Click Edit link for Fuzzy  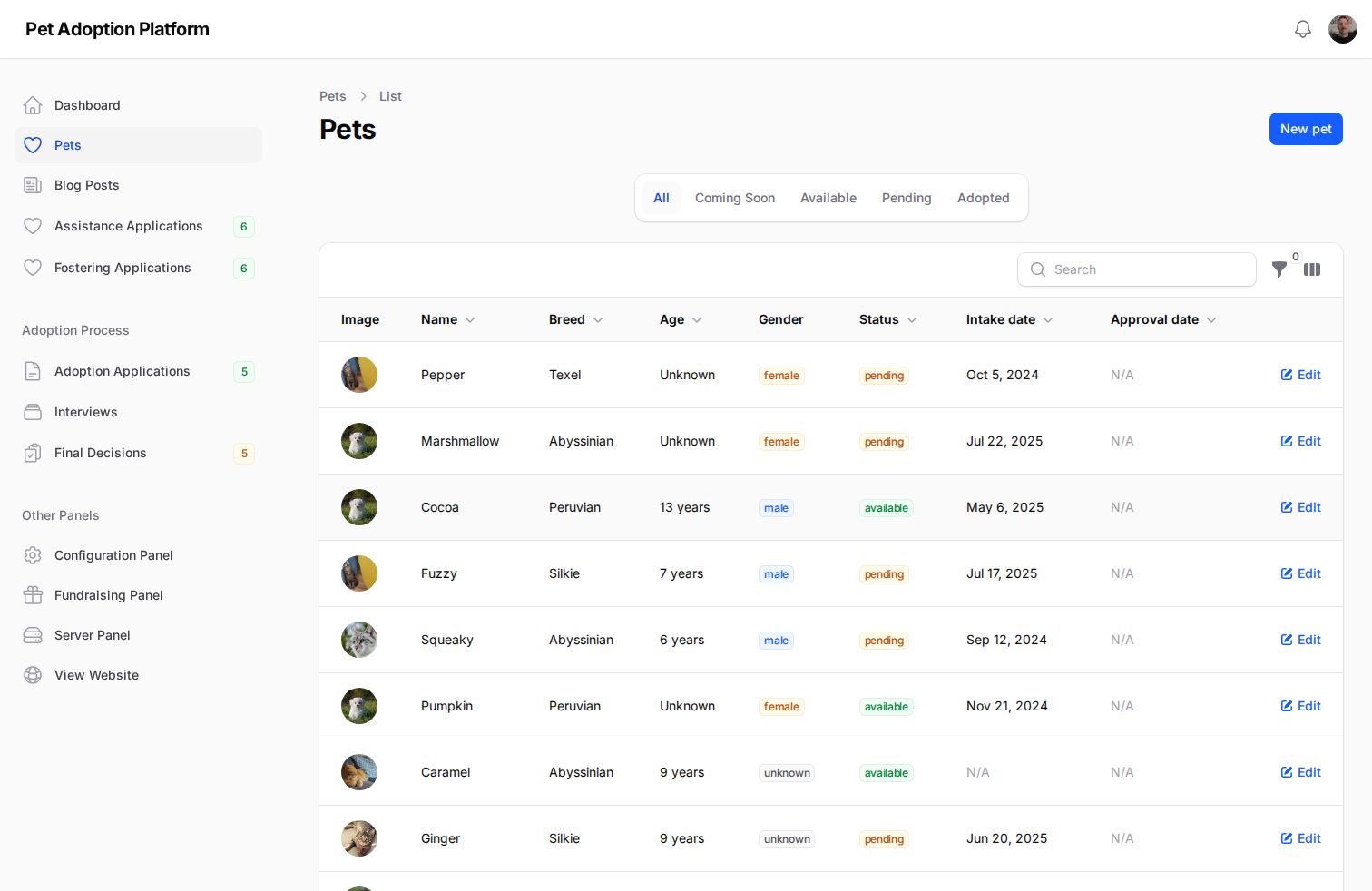pos(1300,573)
